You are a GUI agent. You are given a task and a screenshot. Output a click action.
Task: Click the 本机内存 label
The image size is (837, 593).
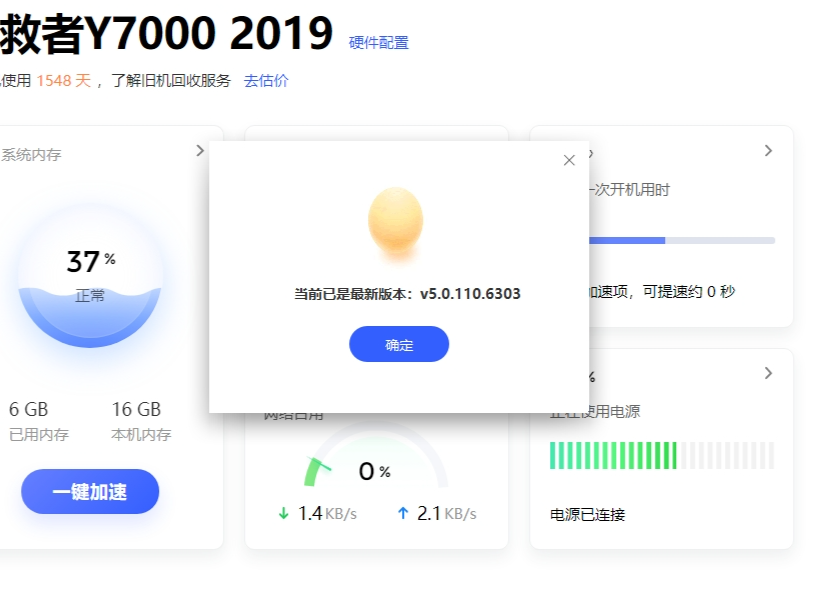coord(141,434)
